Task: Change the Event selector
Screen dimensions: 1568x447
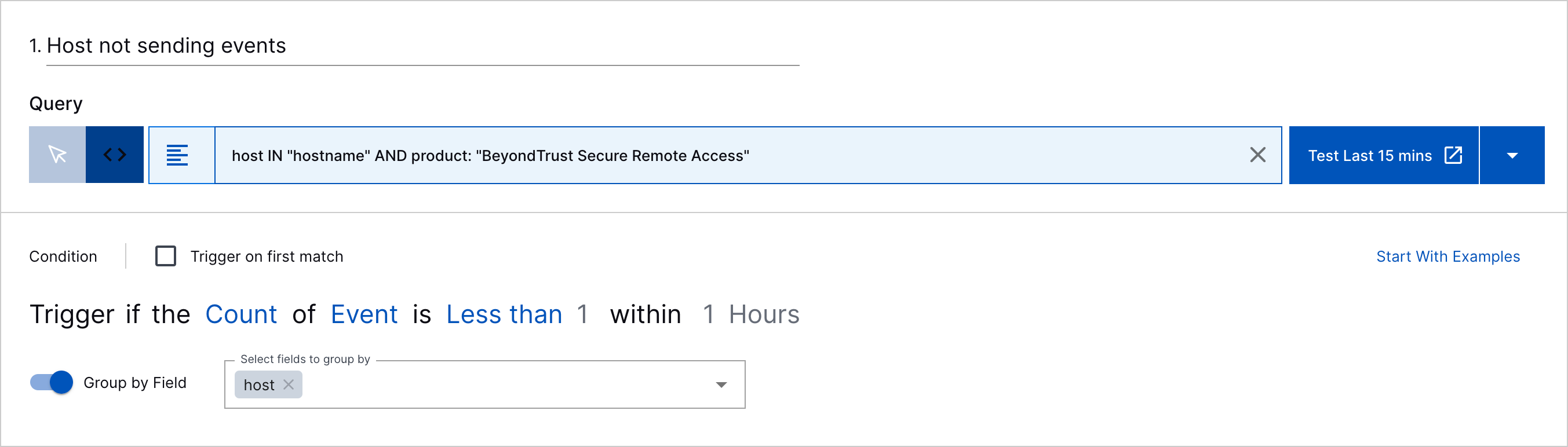Action: [364, 314]
